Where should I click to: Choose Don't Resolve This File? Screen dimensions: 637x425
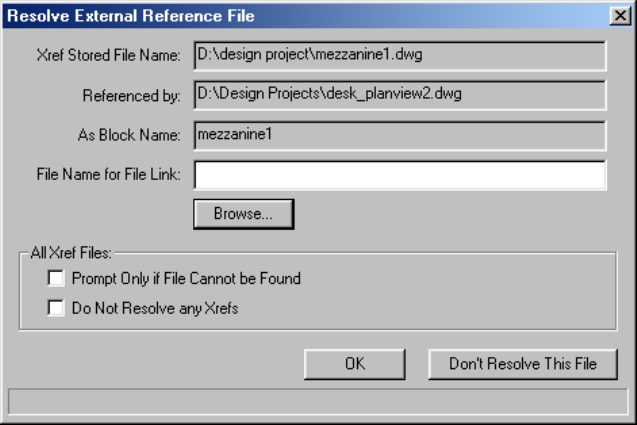(x=523, y=364)
